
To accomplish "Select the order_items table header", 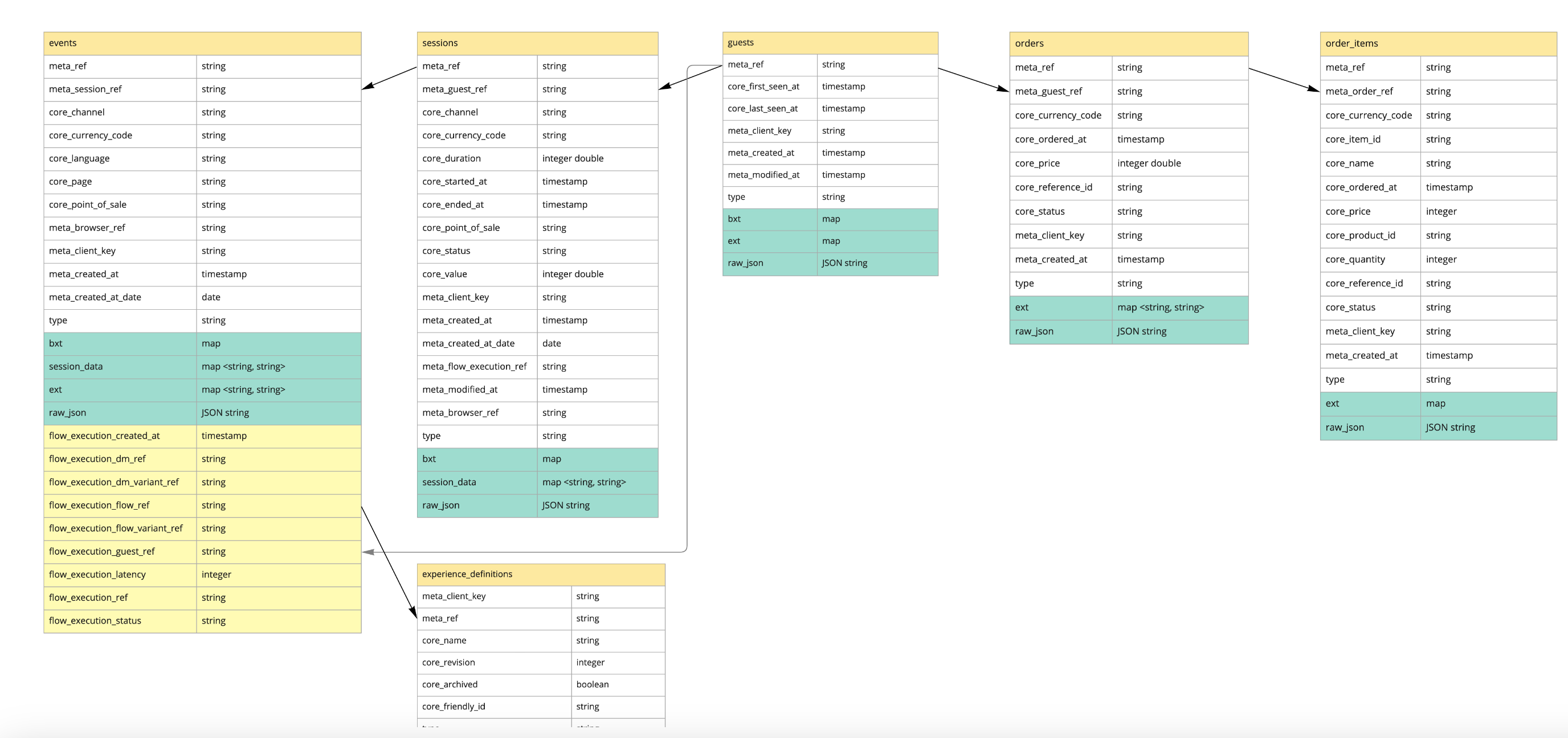I will 1438,44.
